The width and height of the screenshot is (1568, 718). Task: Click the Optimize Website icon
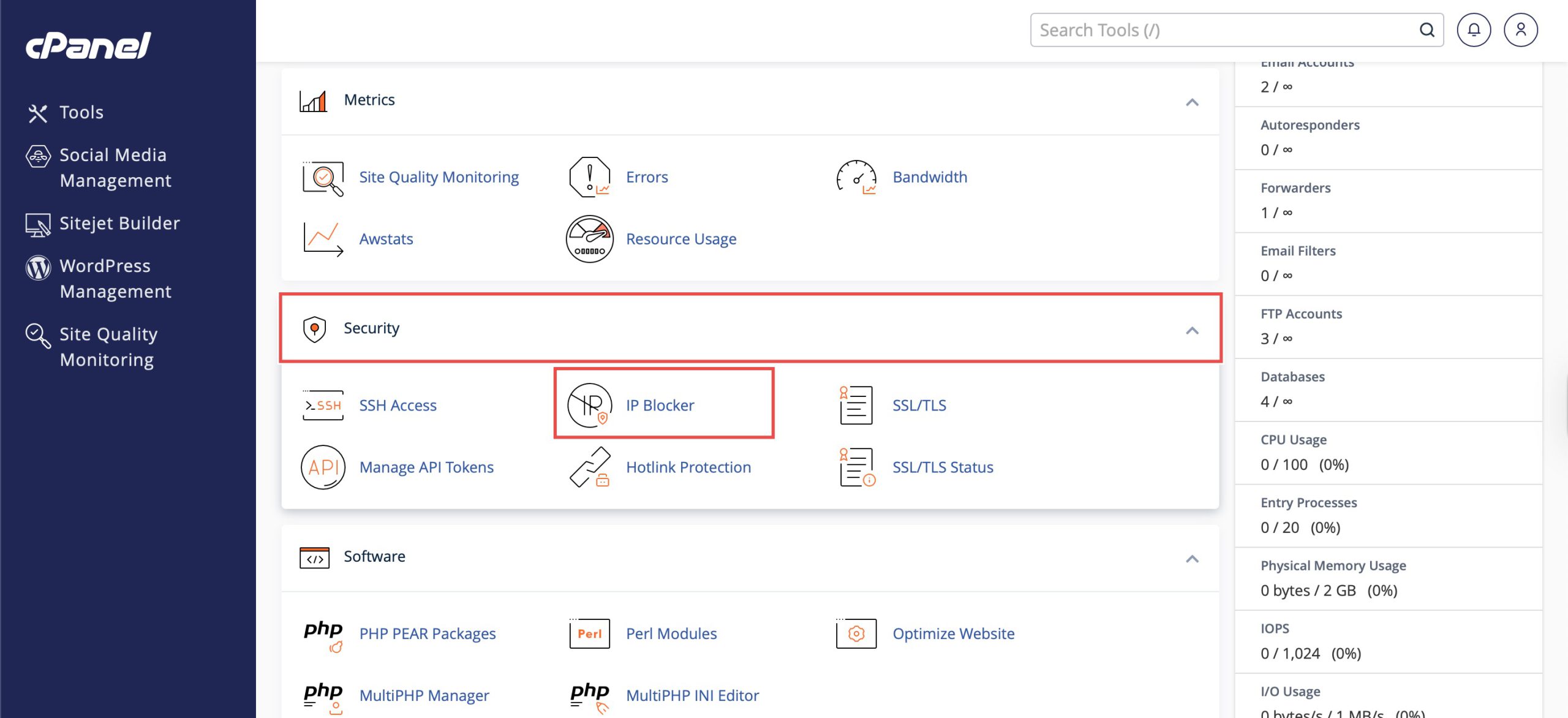pyautogui.click(x=856, y=633)
